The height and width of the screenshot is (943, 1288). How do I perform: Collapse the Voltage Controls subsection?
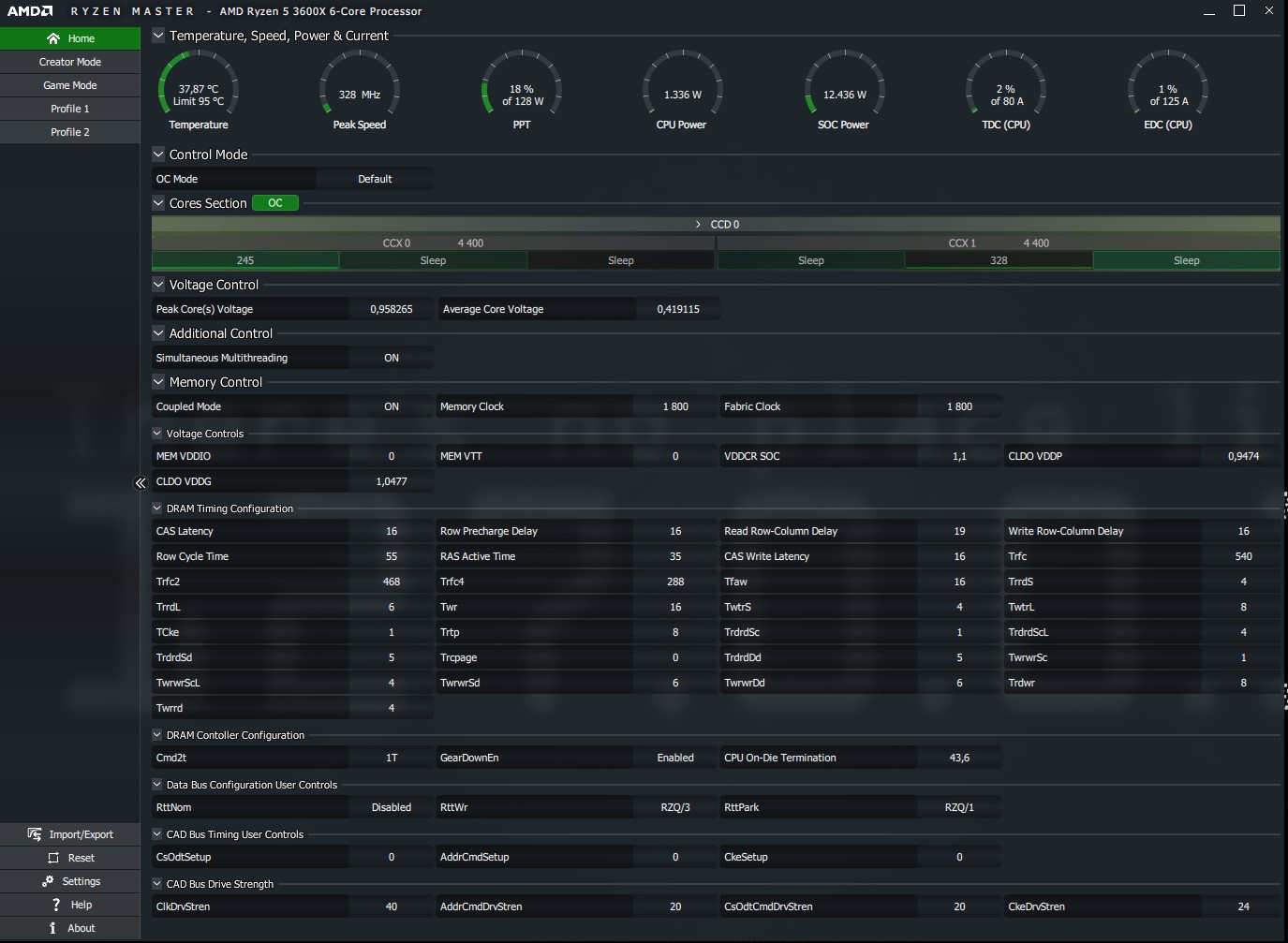coord(157,434)
